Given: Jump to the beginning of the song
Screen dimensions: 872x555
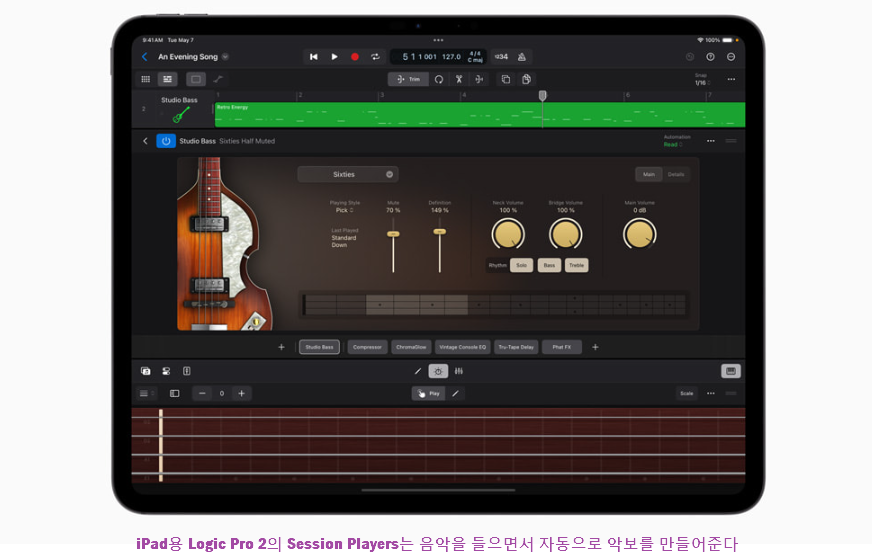Looking at the screenshot, I should coord(314,57).
